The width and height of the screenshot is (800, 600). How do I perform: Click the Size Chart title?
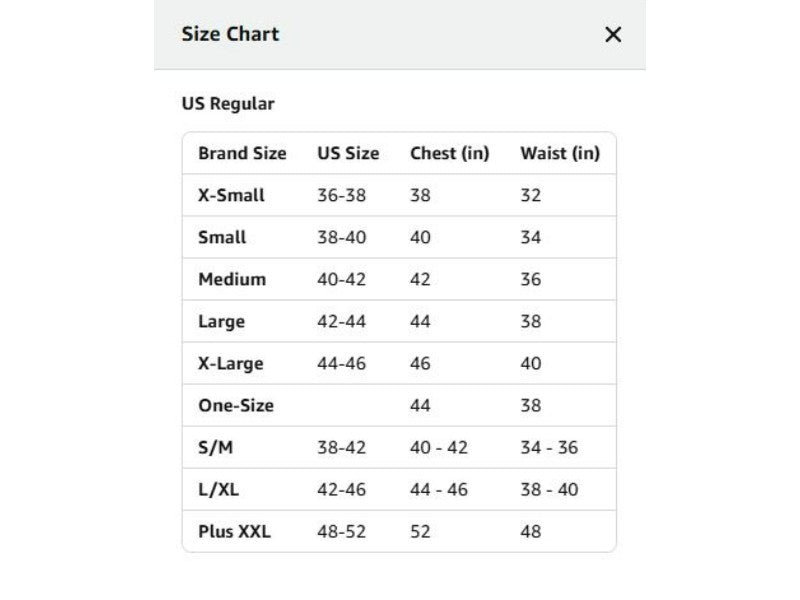230,34
